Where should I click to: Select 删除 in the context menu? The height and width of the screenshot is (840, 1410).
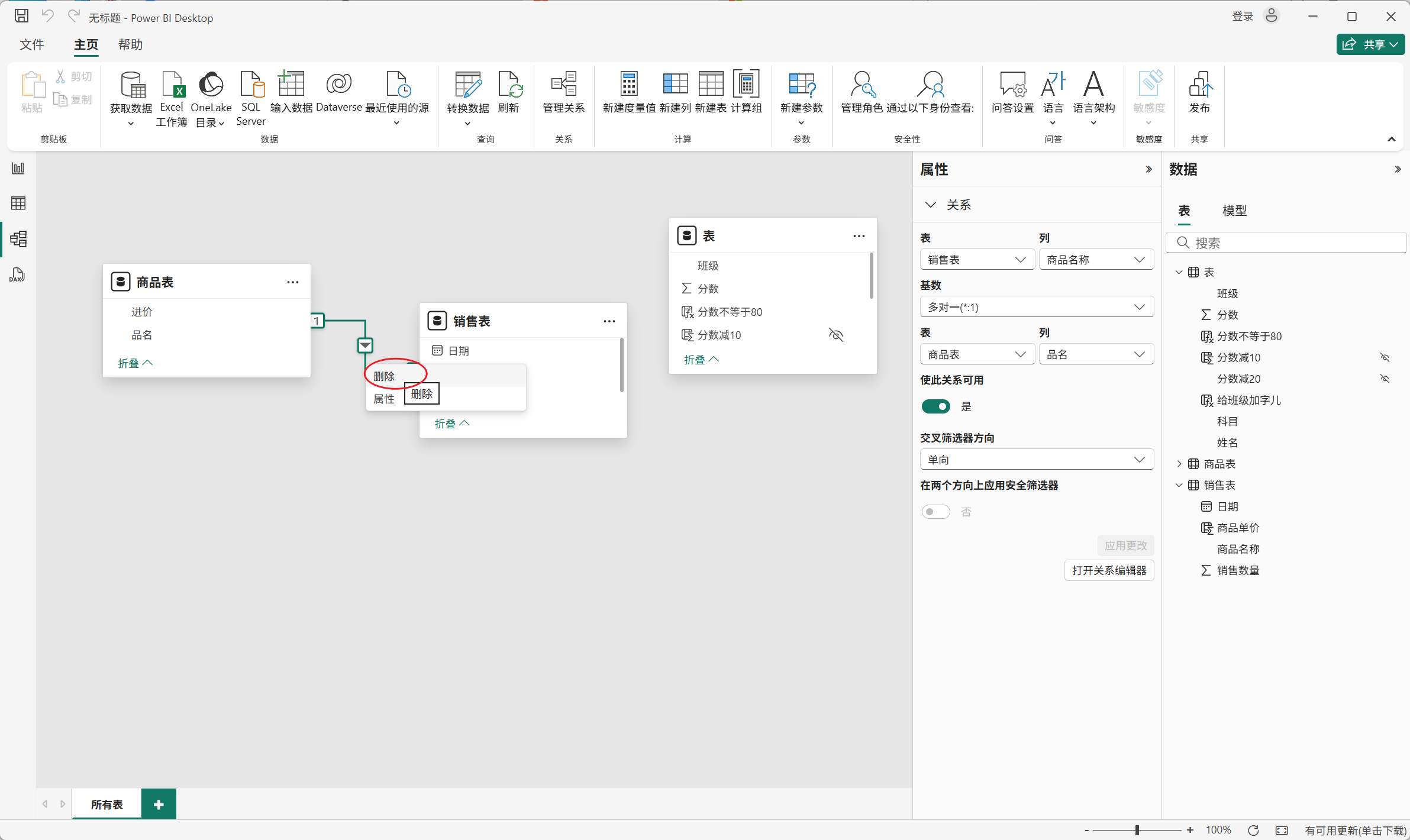coord(385,376)
